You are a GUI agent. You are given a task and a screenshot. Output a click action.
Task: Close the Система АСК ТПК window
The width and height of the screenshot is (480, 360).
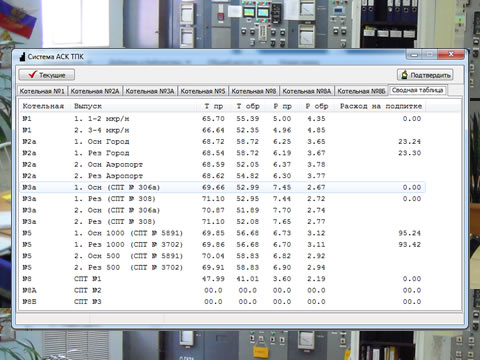[451, 54]
